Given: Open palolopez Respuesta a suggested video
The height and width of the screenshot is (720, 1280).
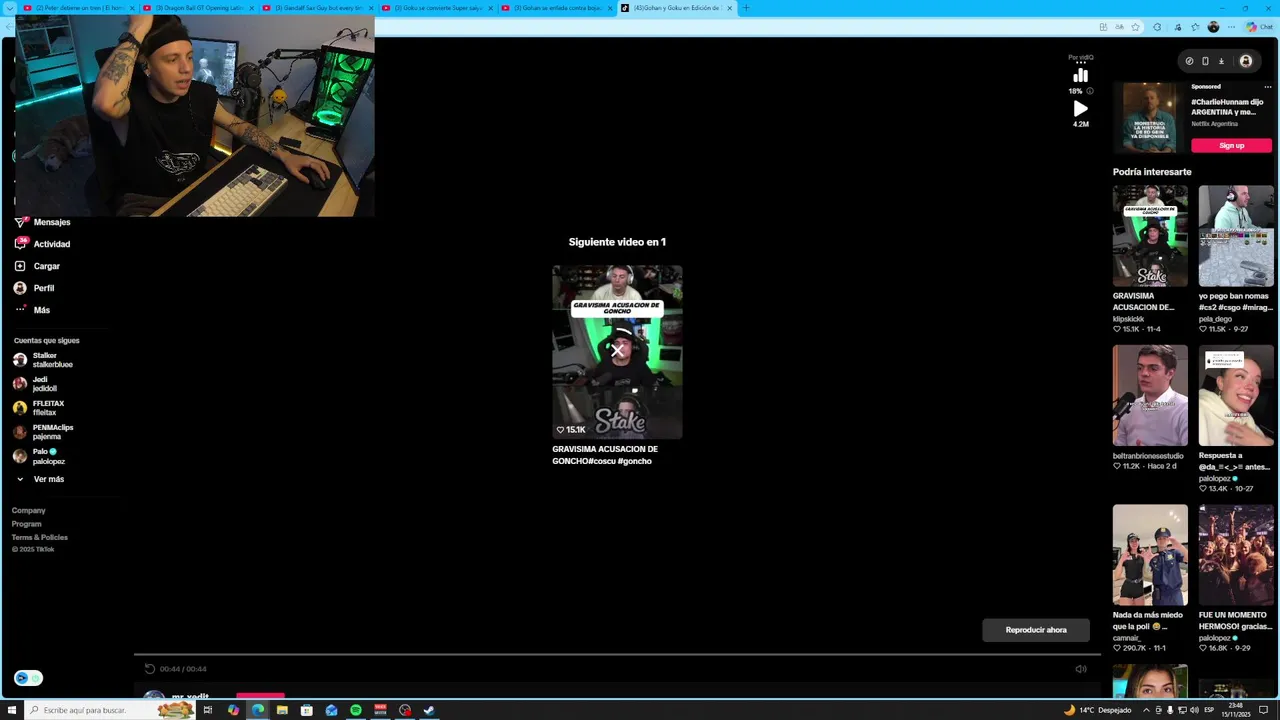Looking at the screenshot, I should 1236,395.
